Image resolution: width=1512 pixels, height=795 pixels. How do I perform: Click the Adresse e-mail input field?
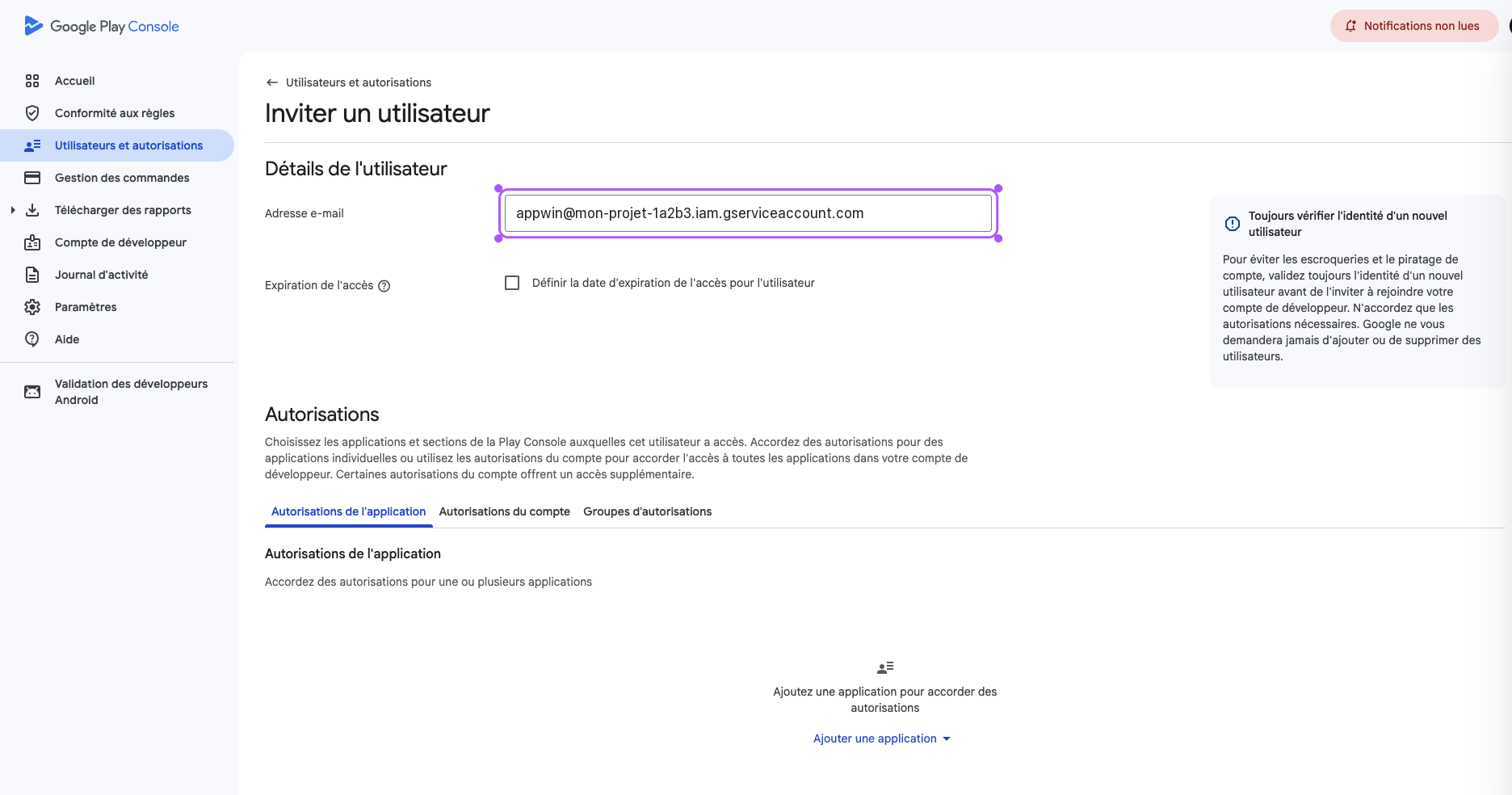pyautogui.click(x=748, y=213)
